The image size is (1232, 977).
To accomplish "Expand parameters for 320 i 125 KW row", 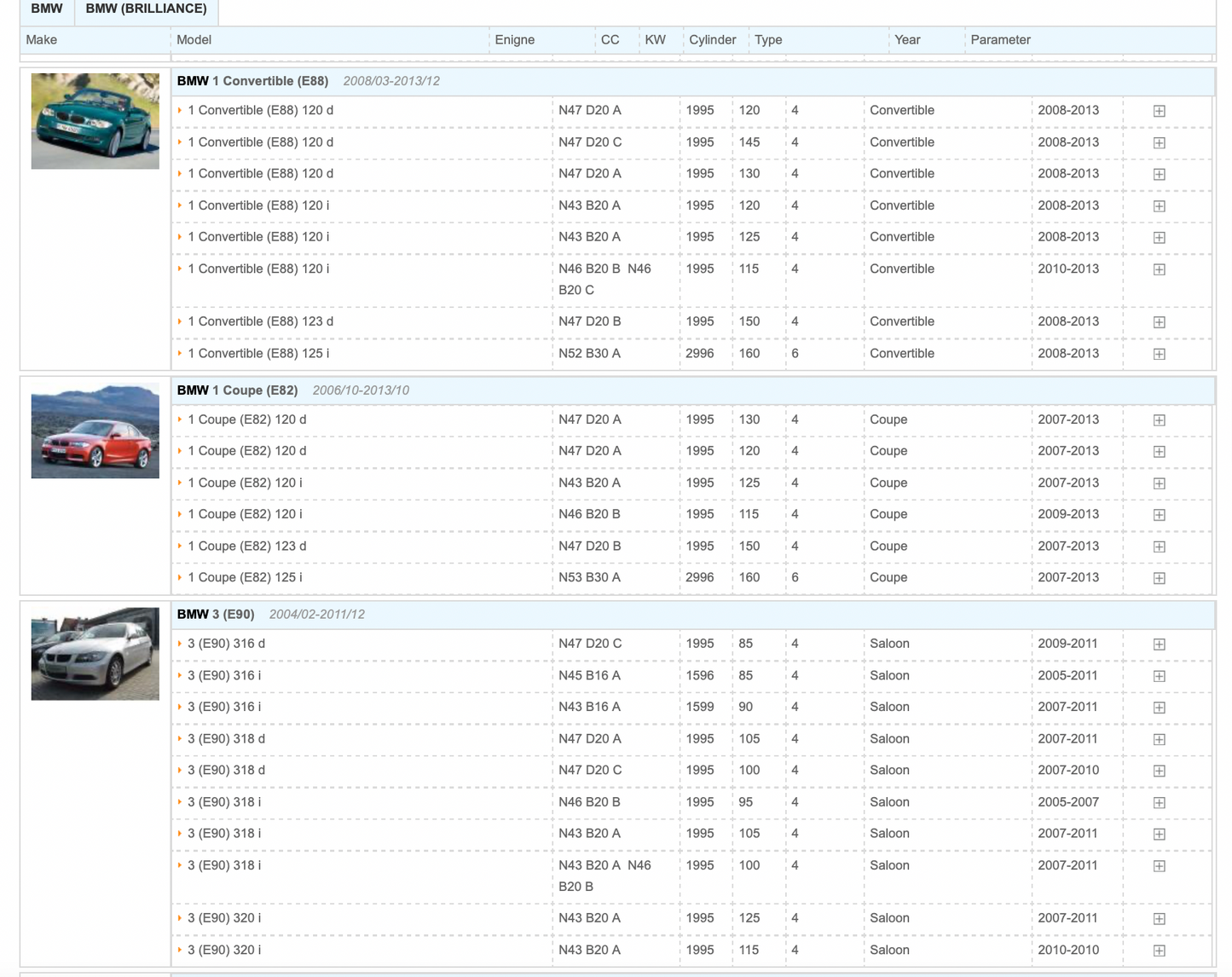I will point(1159,919).
